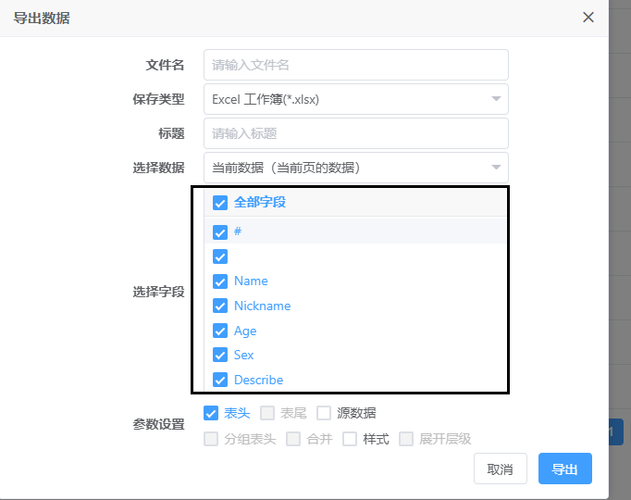Uncheck the Name field checkbox

click(220, 281)
